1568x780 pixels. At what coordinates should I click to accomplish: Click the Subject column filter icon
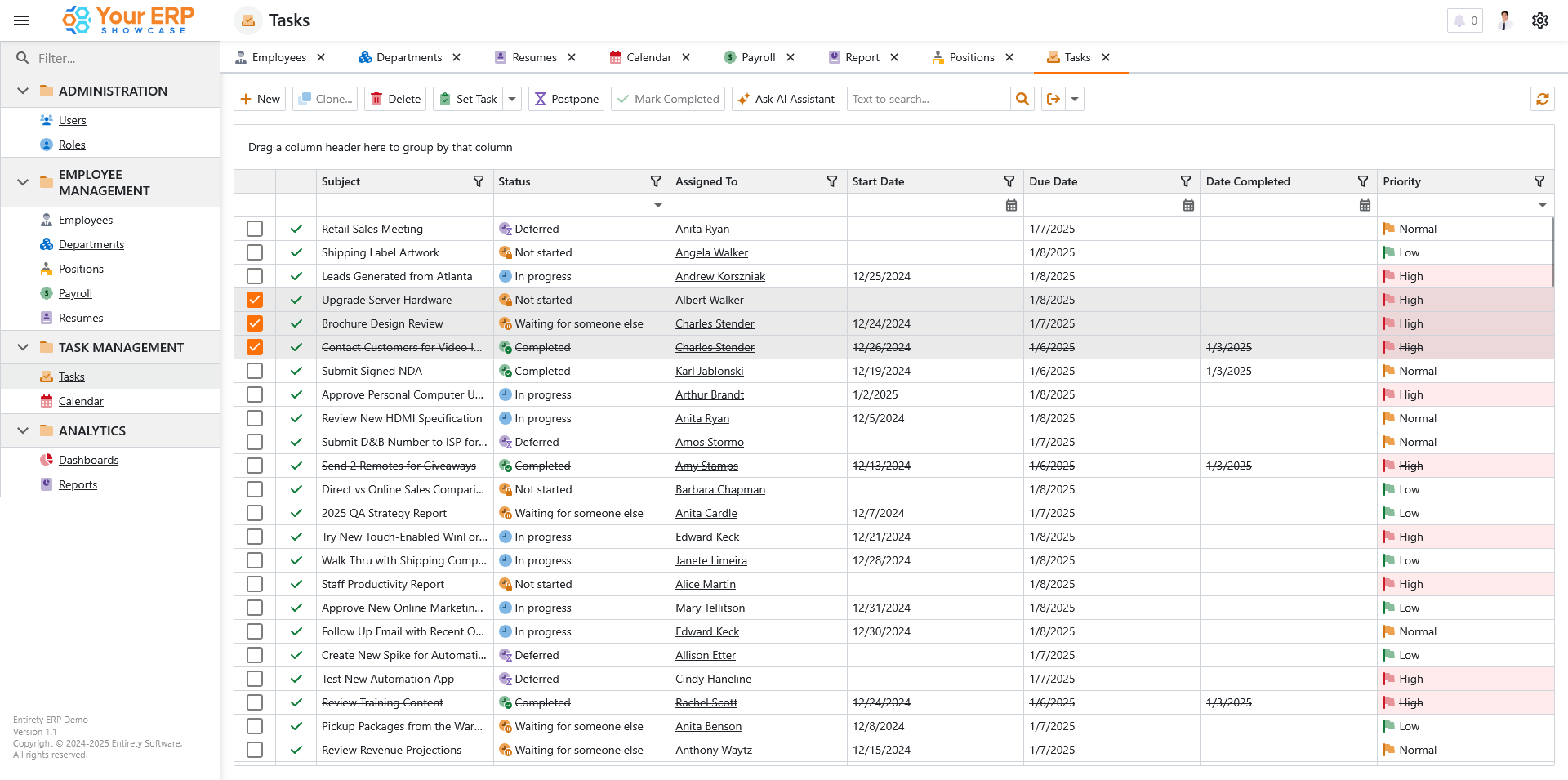coord(479,181)
